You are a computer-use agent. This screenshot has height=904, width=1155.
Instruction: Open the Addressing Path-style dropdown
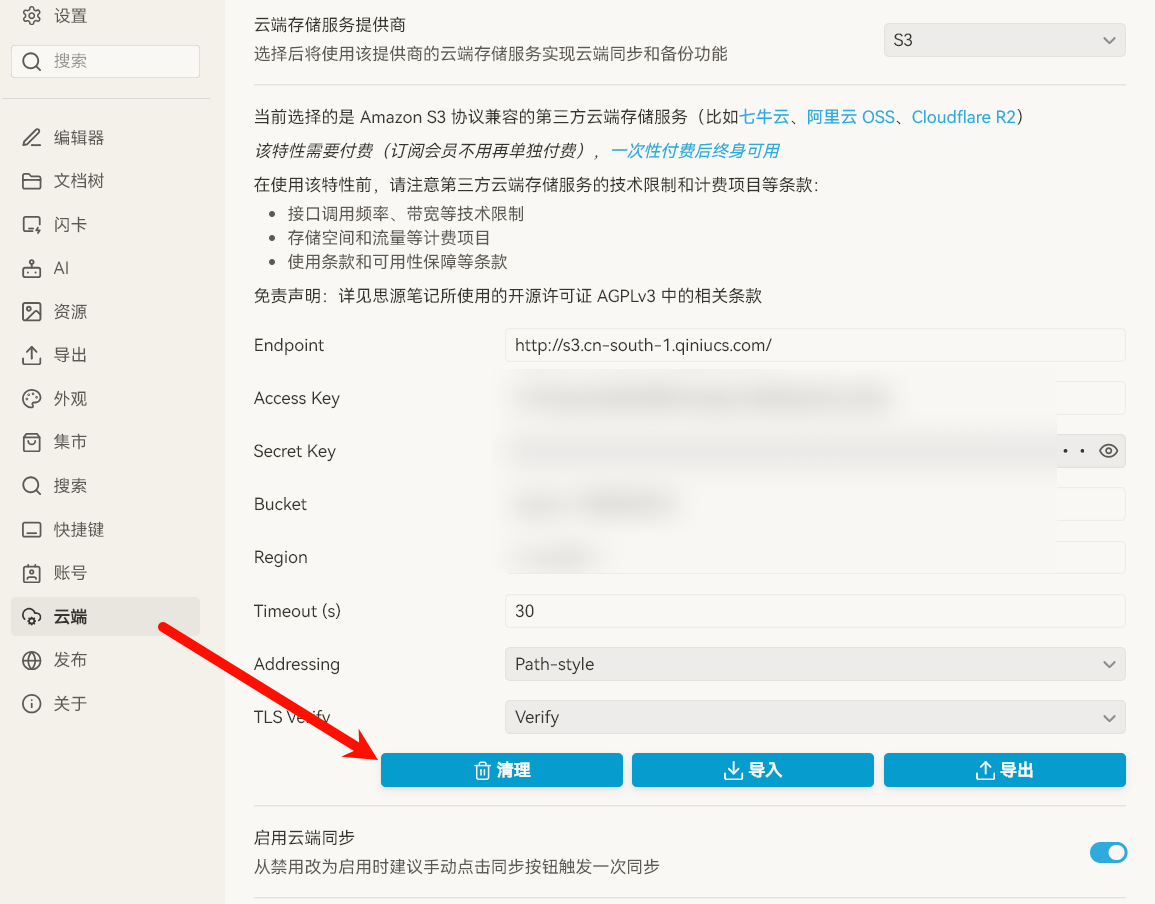[815, 664]
